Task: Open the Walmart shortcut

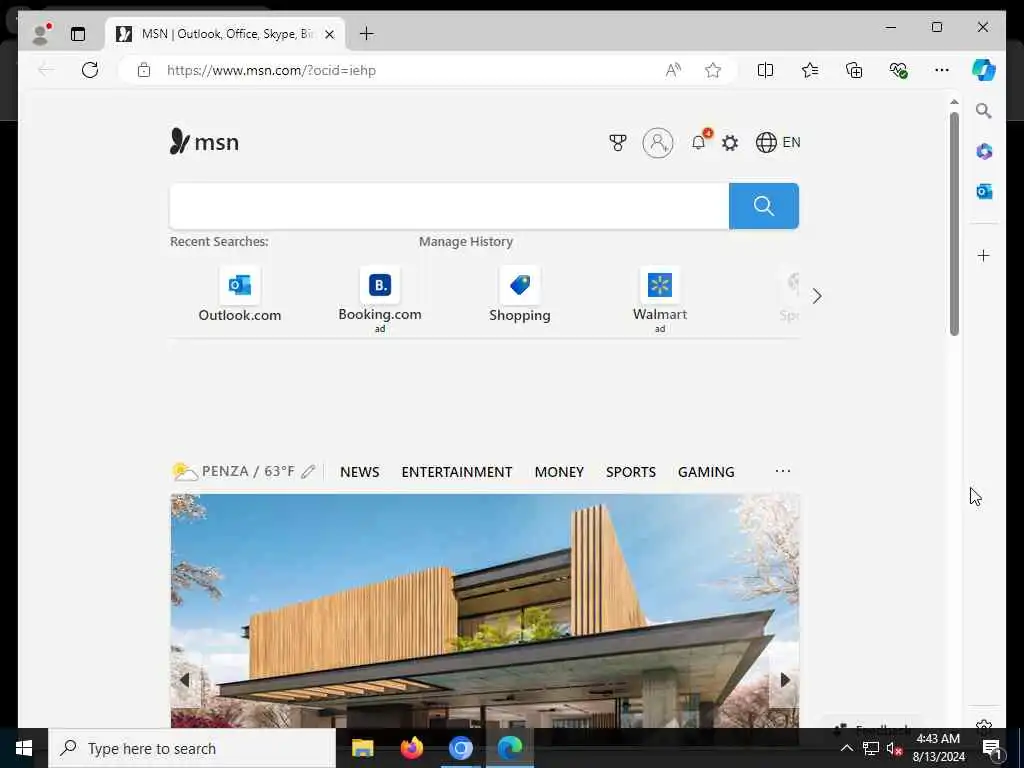Action: (660, 299)
